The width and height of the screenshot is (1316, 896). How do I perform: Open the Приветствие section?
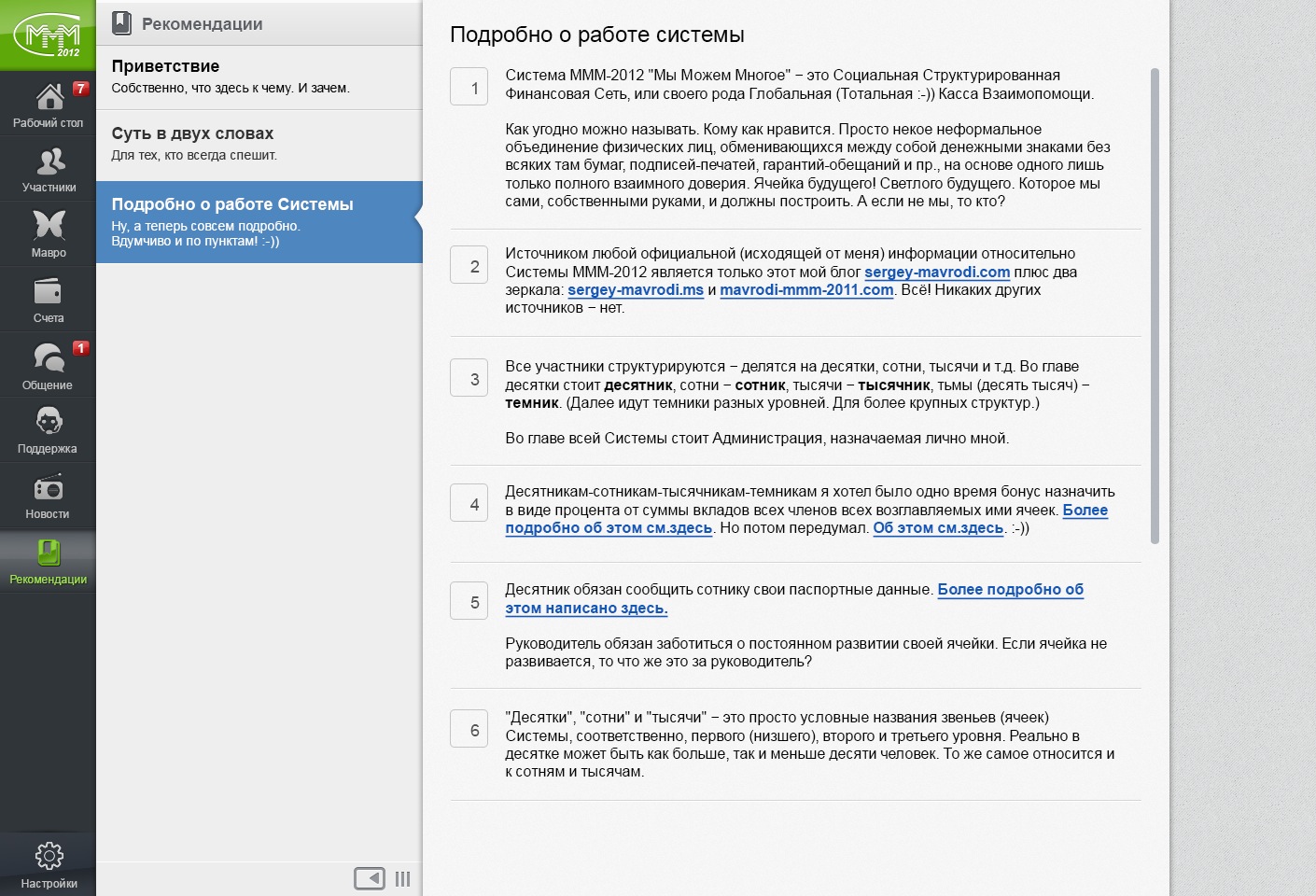pos(259,77)
